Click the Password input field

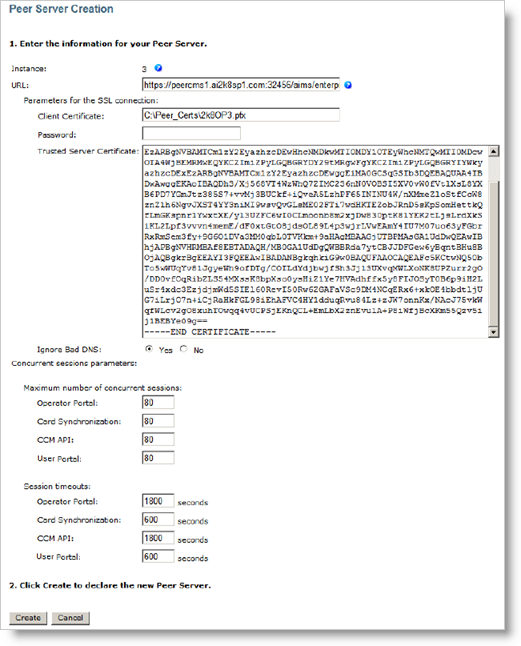191,133
